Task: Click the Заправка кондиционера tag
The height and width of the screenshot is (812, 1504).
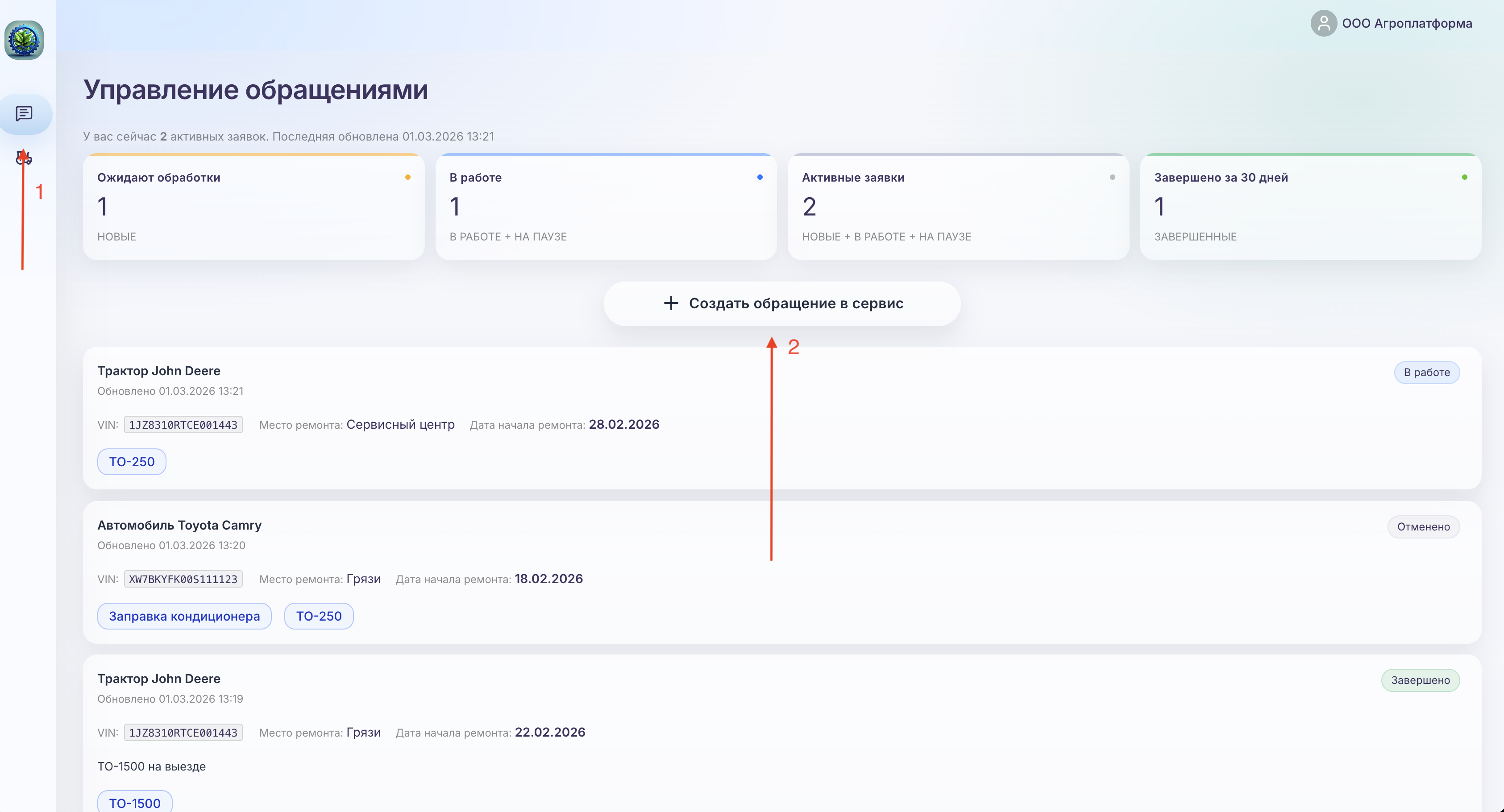Action: coord(184,616)
